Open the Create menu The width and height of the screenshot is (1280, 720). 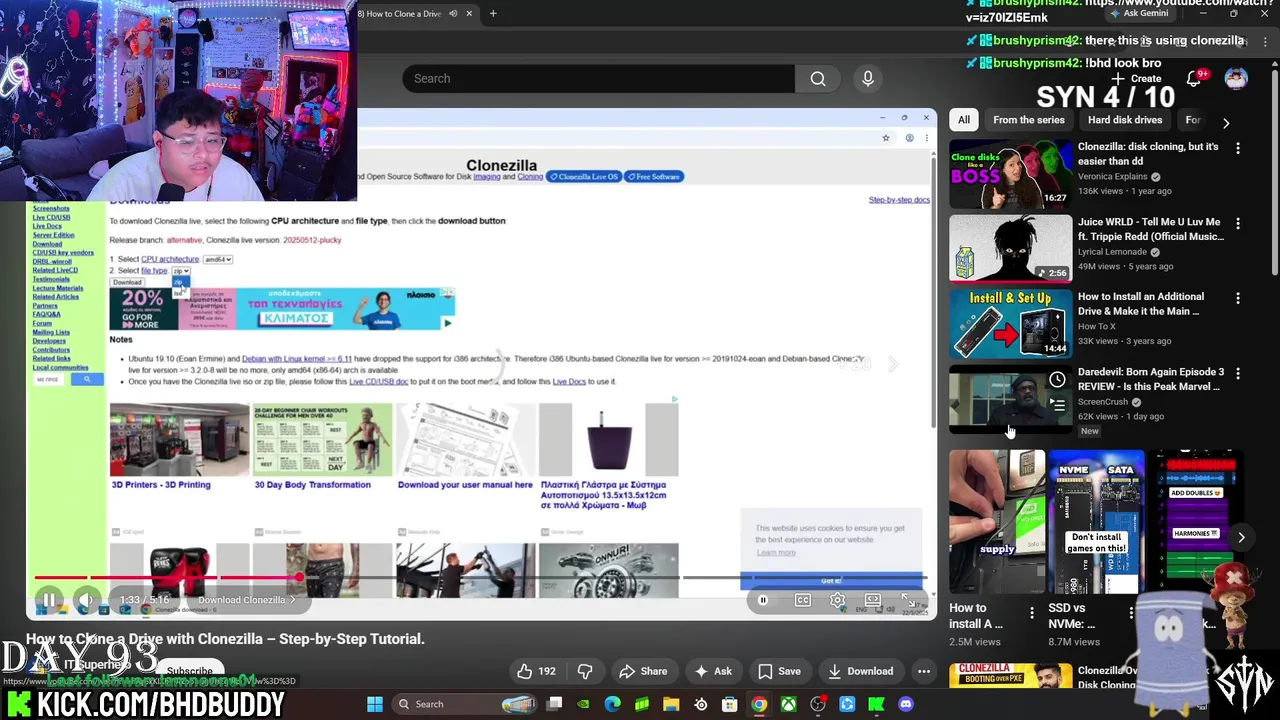[x=1136, y=78]
